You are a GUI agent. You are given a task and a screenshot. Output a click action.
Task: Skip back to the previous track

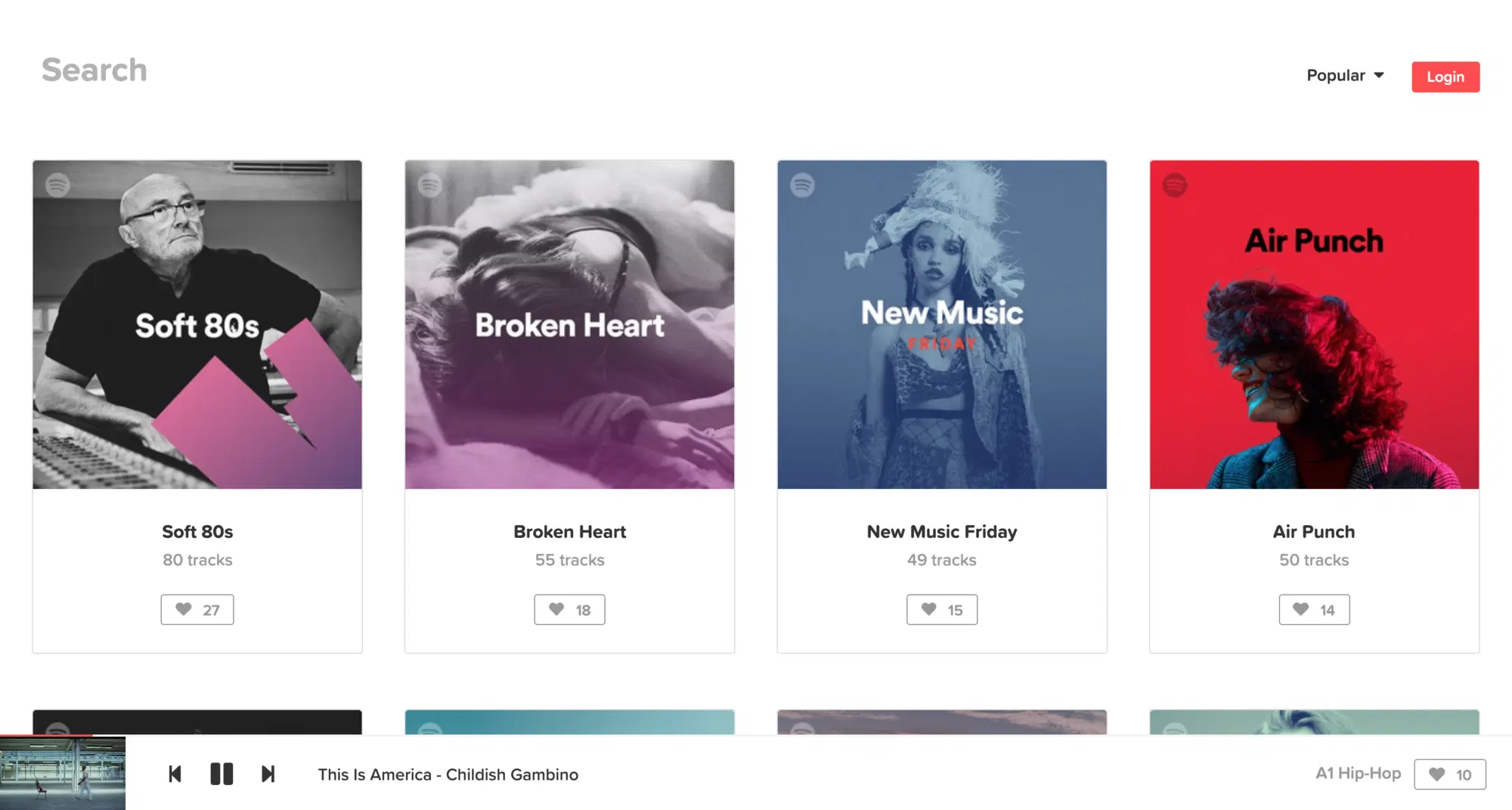pos(175,774)
